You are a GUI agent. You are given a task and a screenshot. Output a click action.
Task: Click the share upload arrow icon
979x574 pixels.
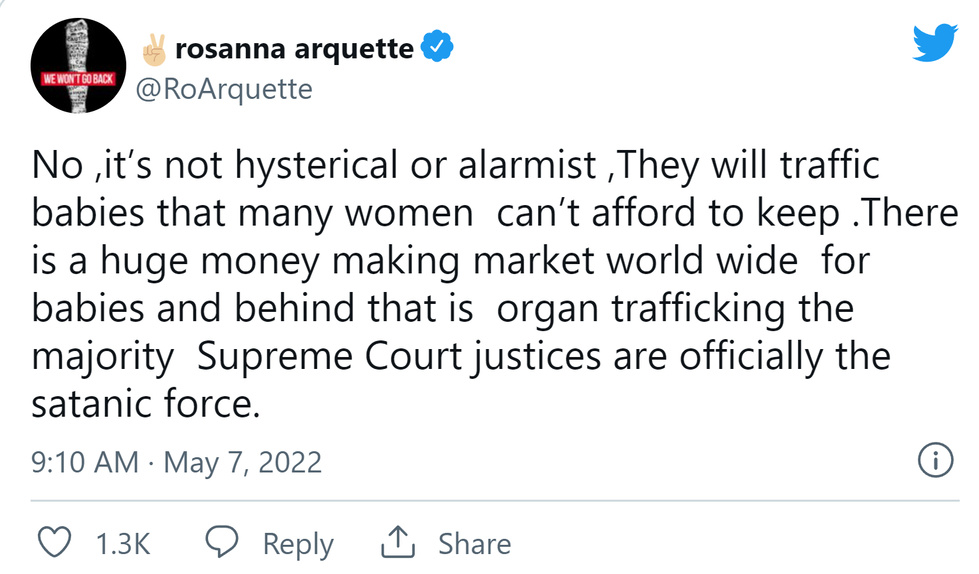[x=398, y=543]
